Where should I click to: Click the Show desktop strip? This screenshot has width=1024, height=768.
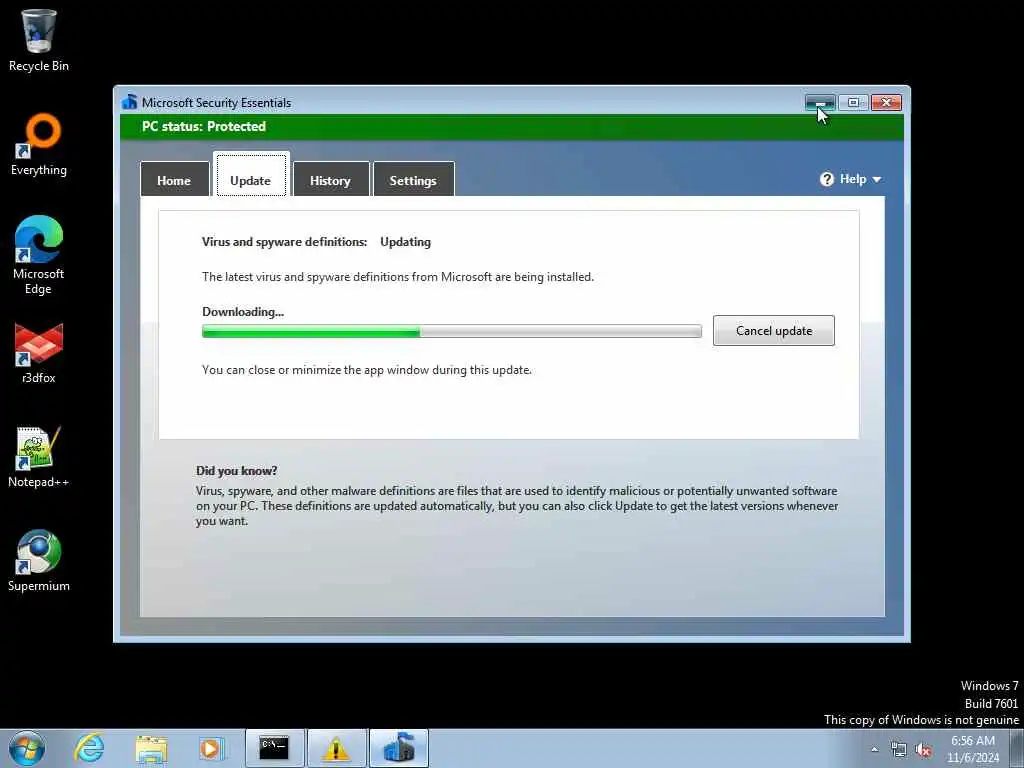tap(1016, 748)
